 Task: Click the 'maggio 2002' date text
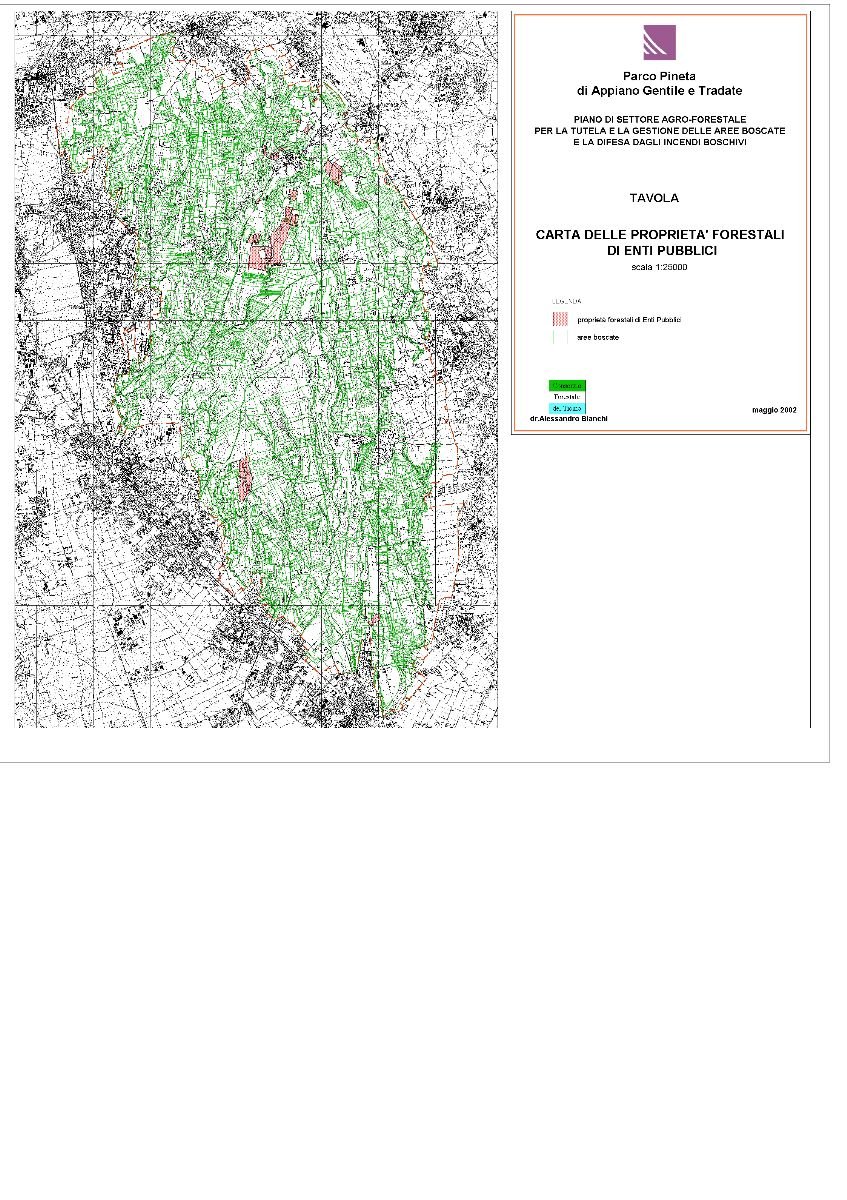[x=773, y=410]
